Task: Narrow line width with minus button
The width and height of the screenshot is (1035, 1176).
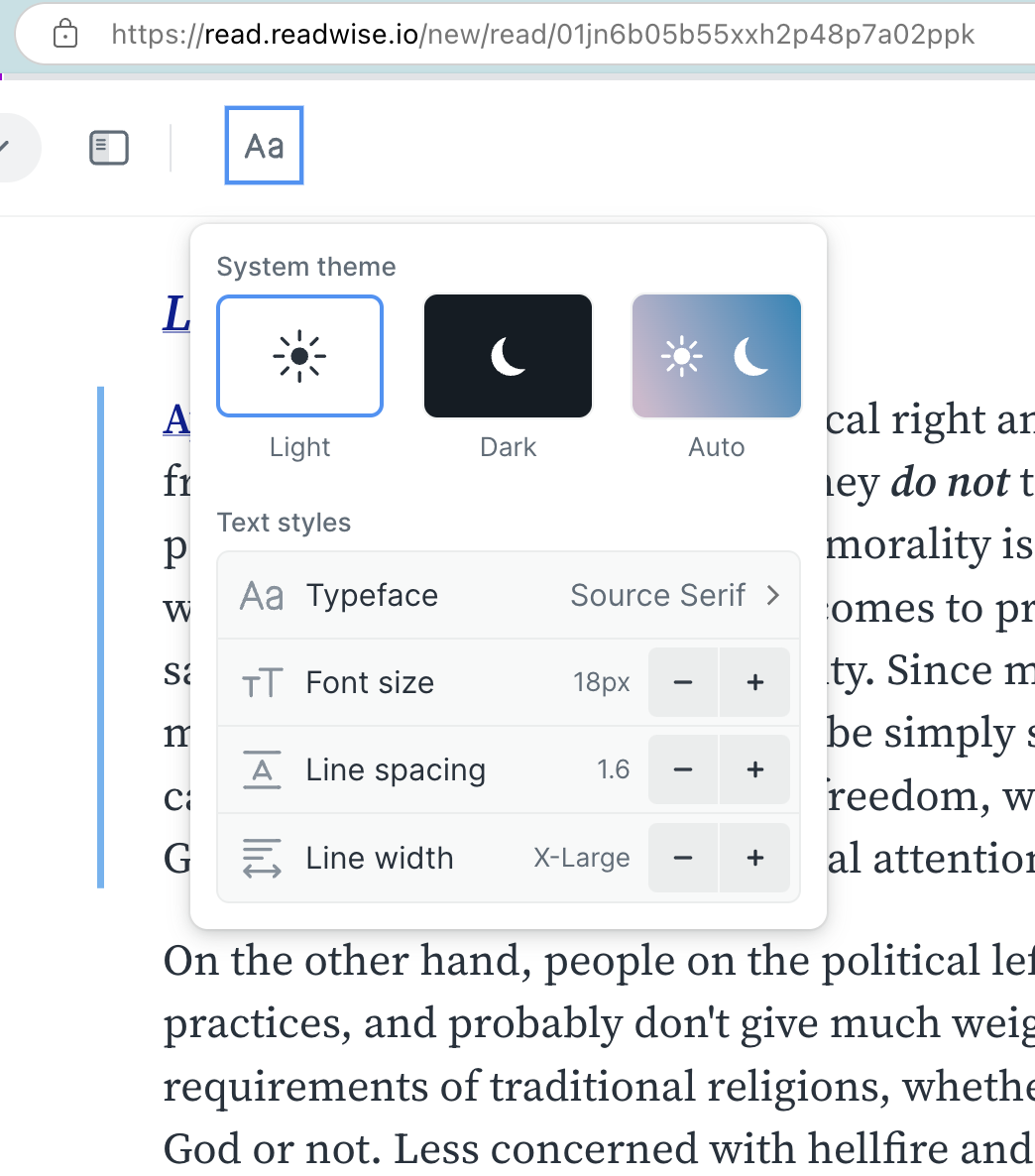Action: (683, 858)
